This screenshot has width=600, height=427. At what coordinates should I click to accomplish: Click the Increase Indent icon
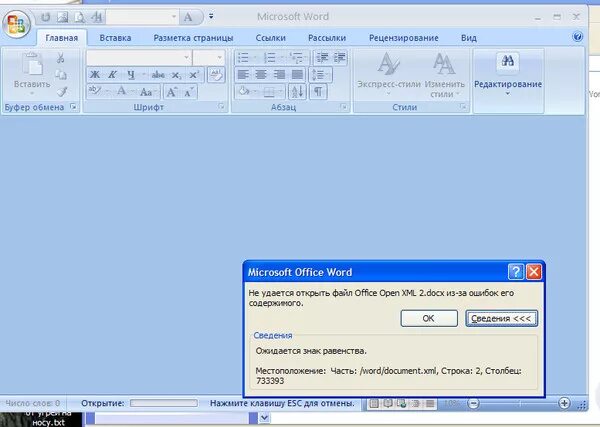339,58
